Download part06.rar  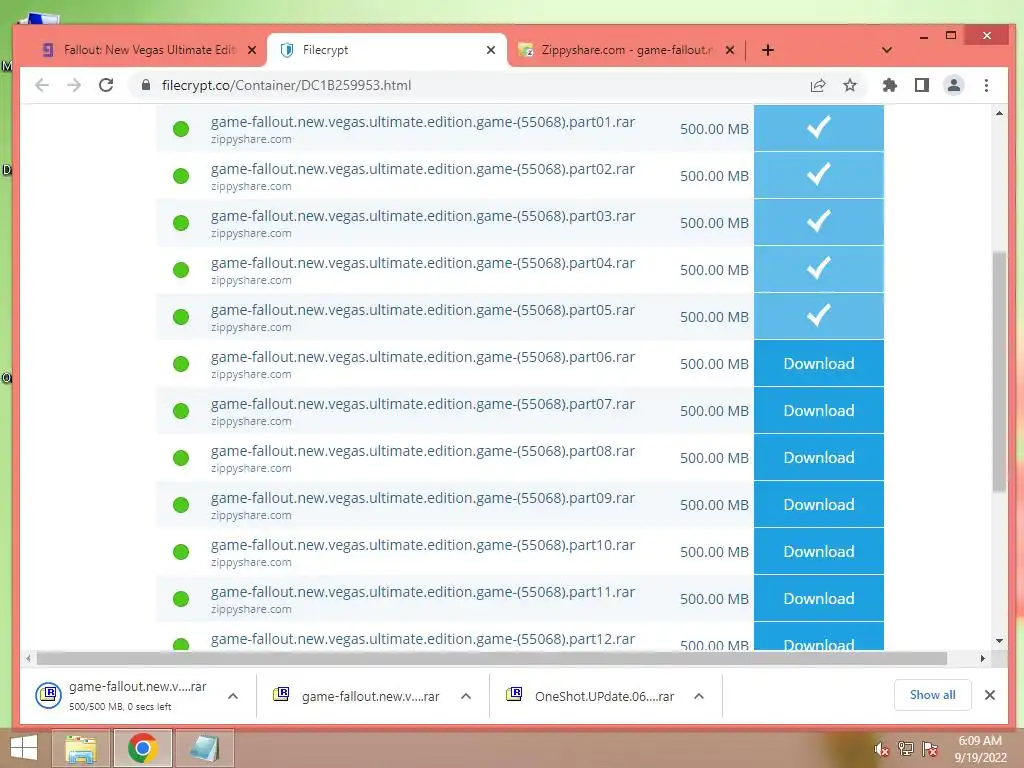pos(818,363)
